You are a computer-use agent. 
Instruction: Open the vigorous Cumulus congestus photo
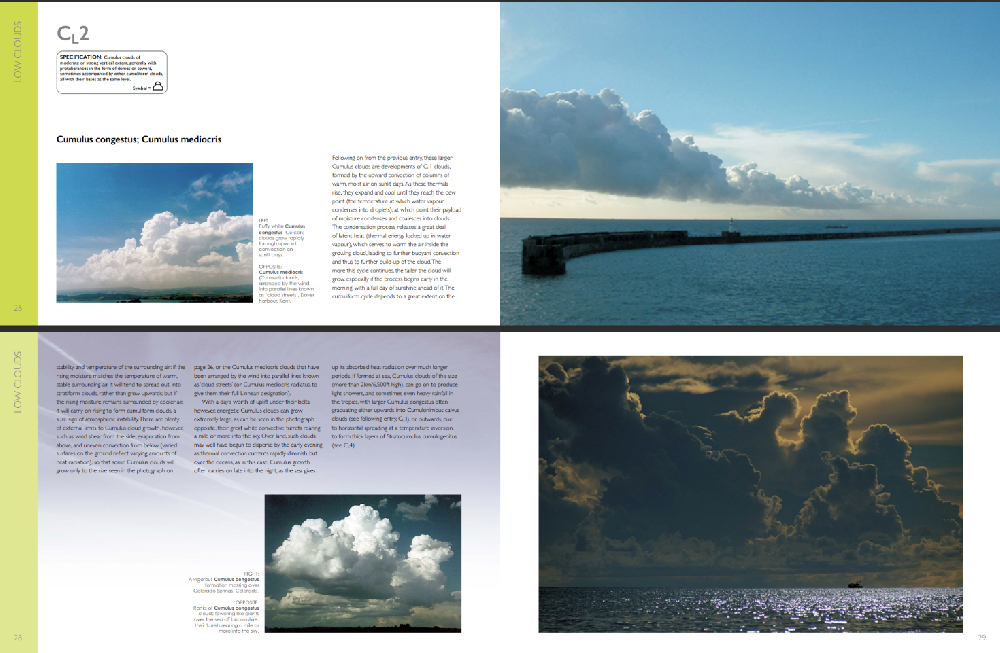point(362,562)
